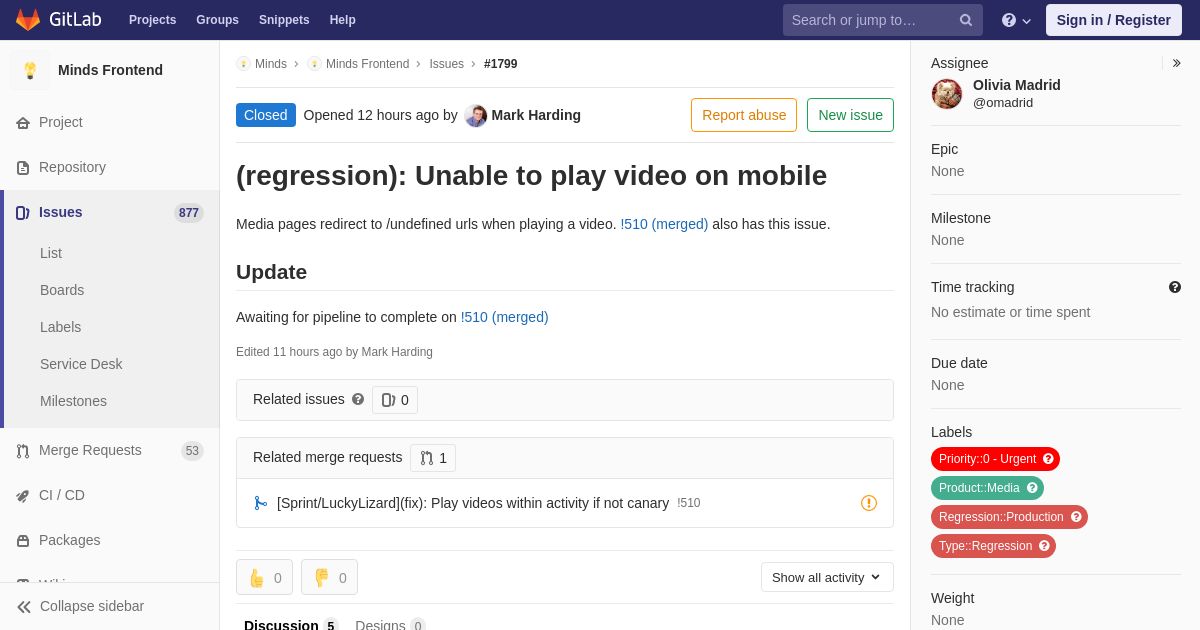Screen dimensions: 1200x630
Task: Click the CI / CD rocket icon
Action: (x=23, y=496)
